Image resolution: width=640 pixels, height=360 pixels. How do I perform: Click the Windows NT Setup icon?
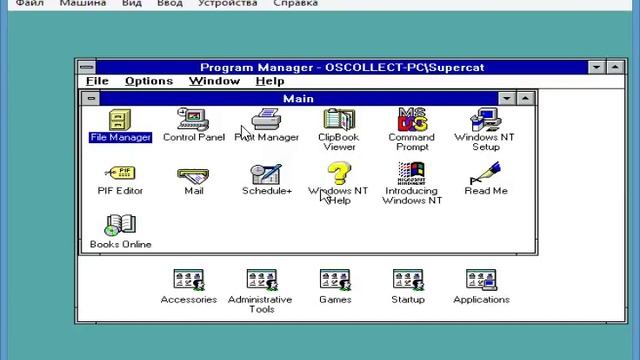pos(485,119)
